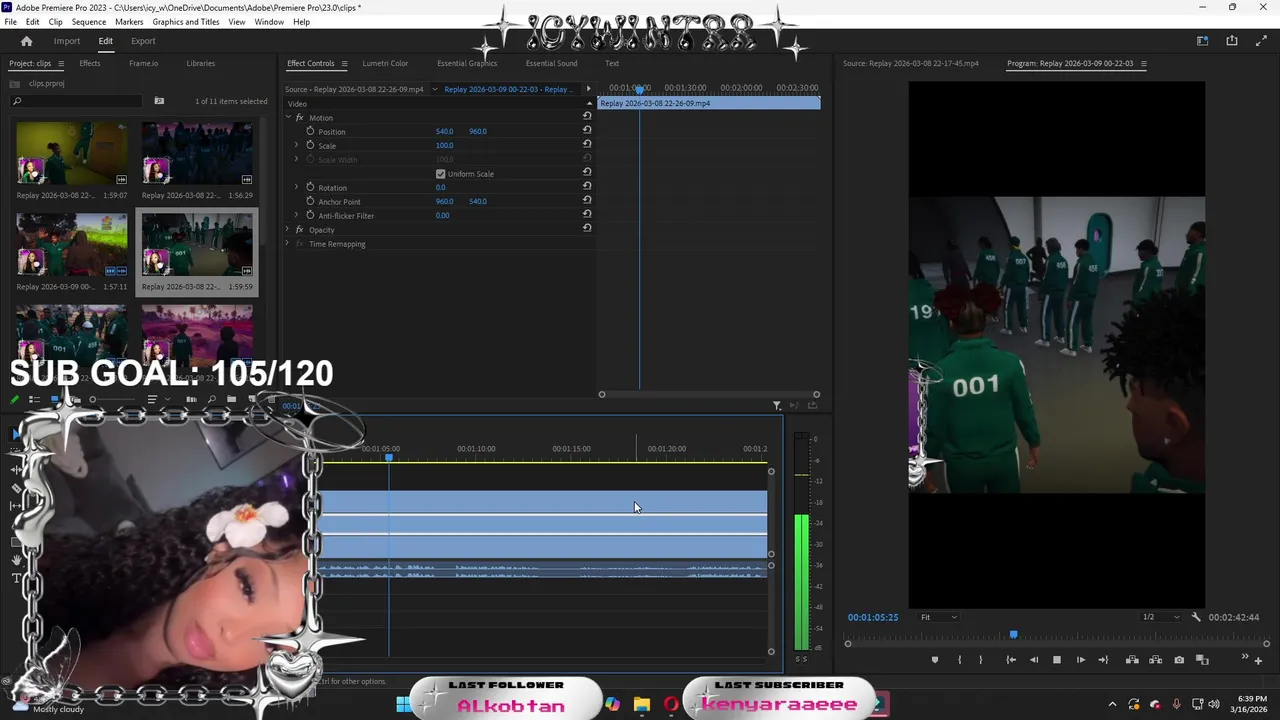
Task: Reset the Position parameter
Action: click(587, 131)
